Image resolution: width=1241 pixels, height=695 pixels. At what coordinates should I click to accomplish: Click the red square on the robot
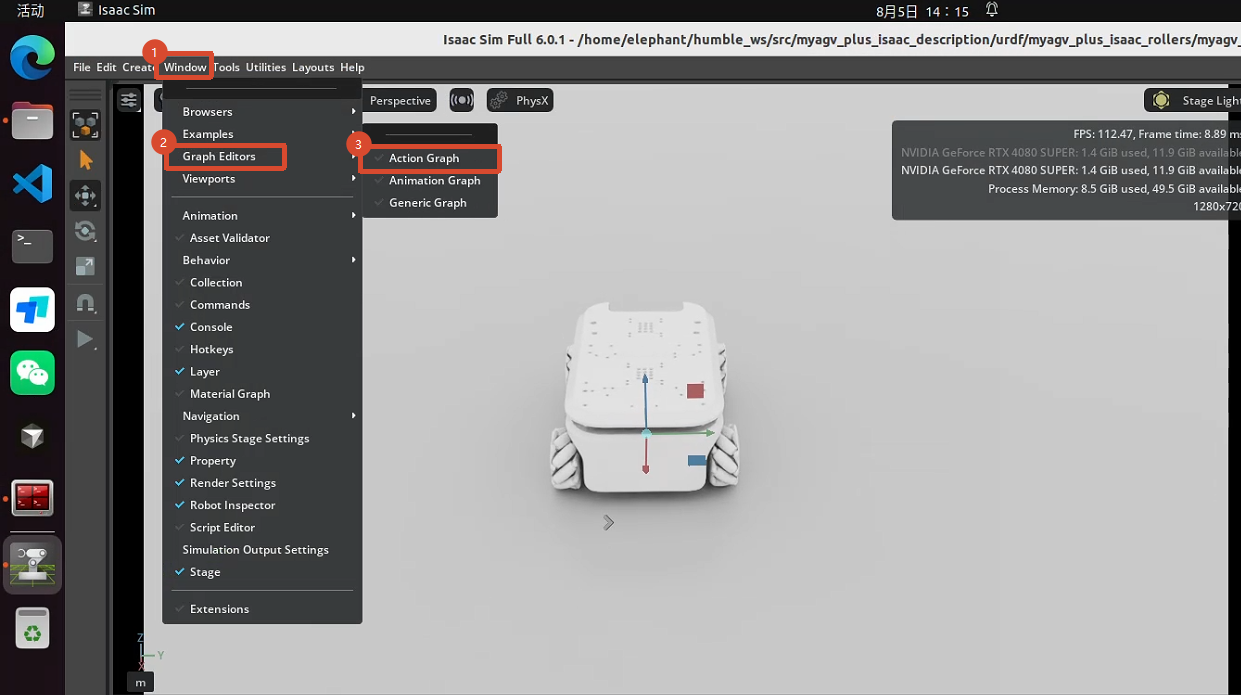point(695,391)
